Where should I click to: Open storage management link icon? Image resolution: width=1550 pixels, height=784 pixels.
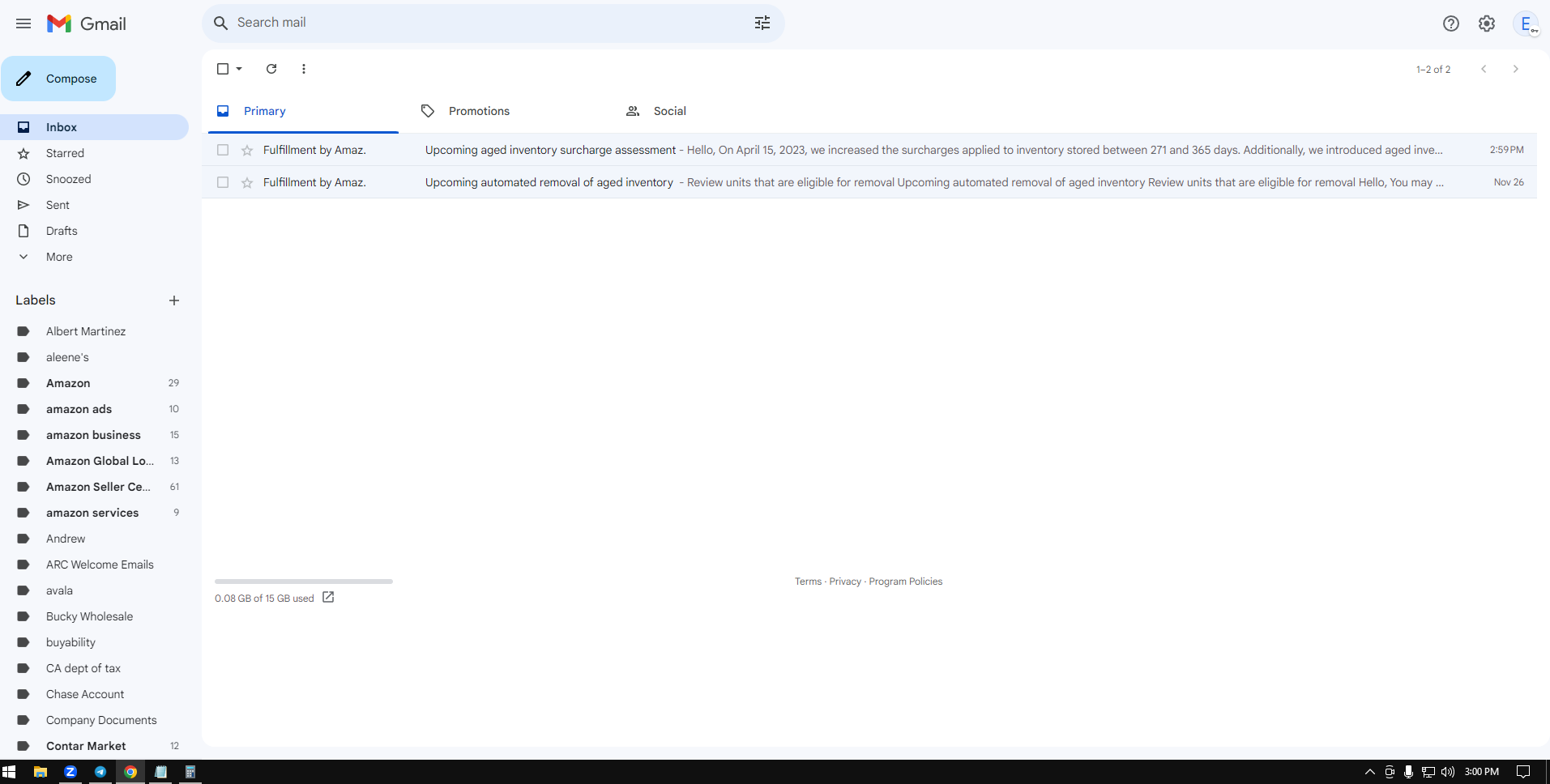[x=328, y=597]
